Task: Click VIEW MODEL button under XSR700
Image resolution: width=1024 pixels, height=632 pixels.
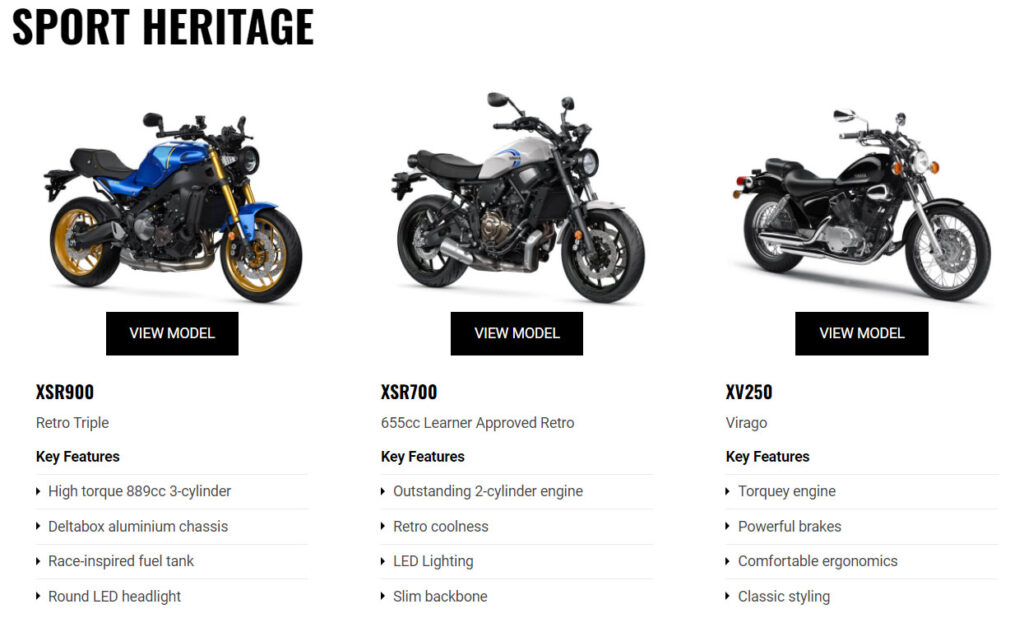Action: click(517, 334)
